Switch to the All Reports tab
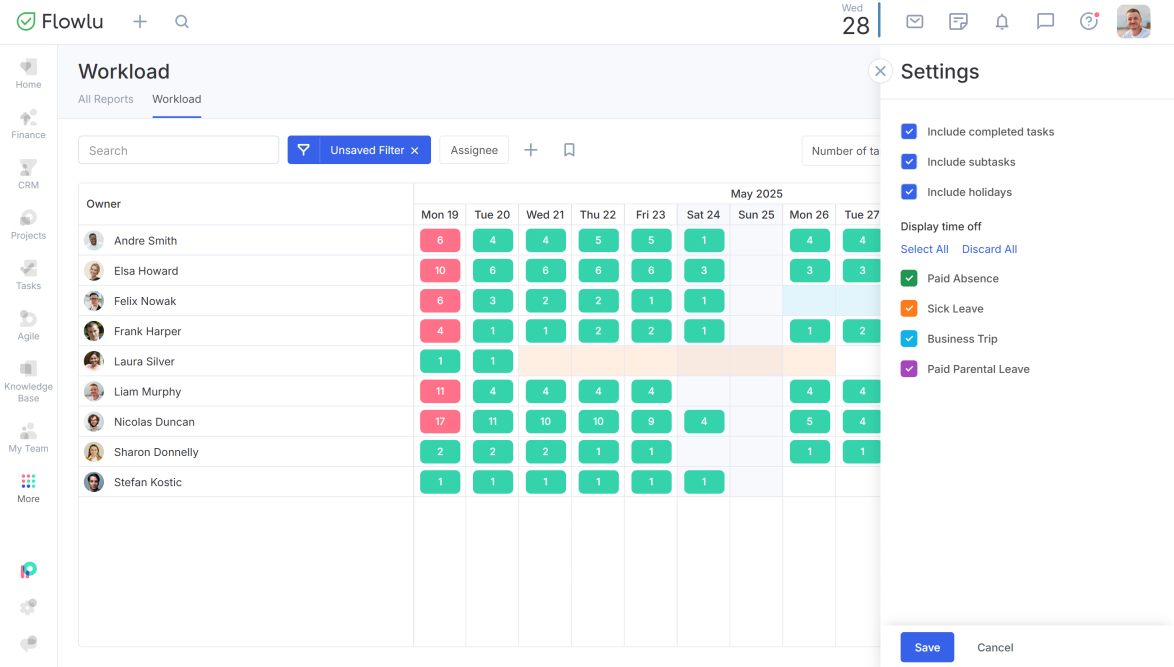 point(106,99)
